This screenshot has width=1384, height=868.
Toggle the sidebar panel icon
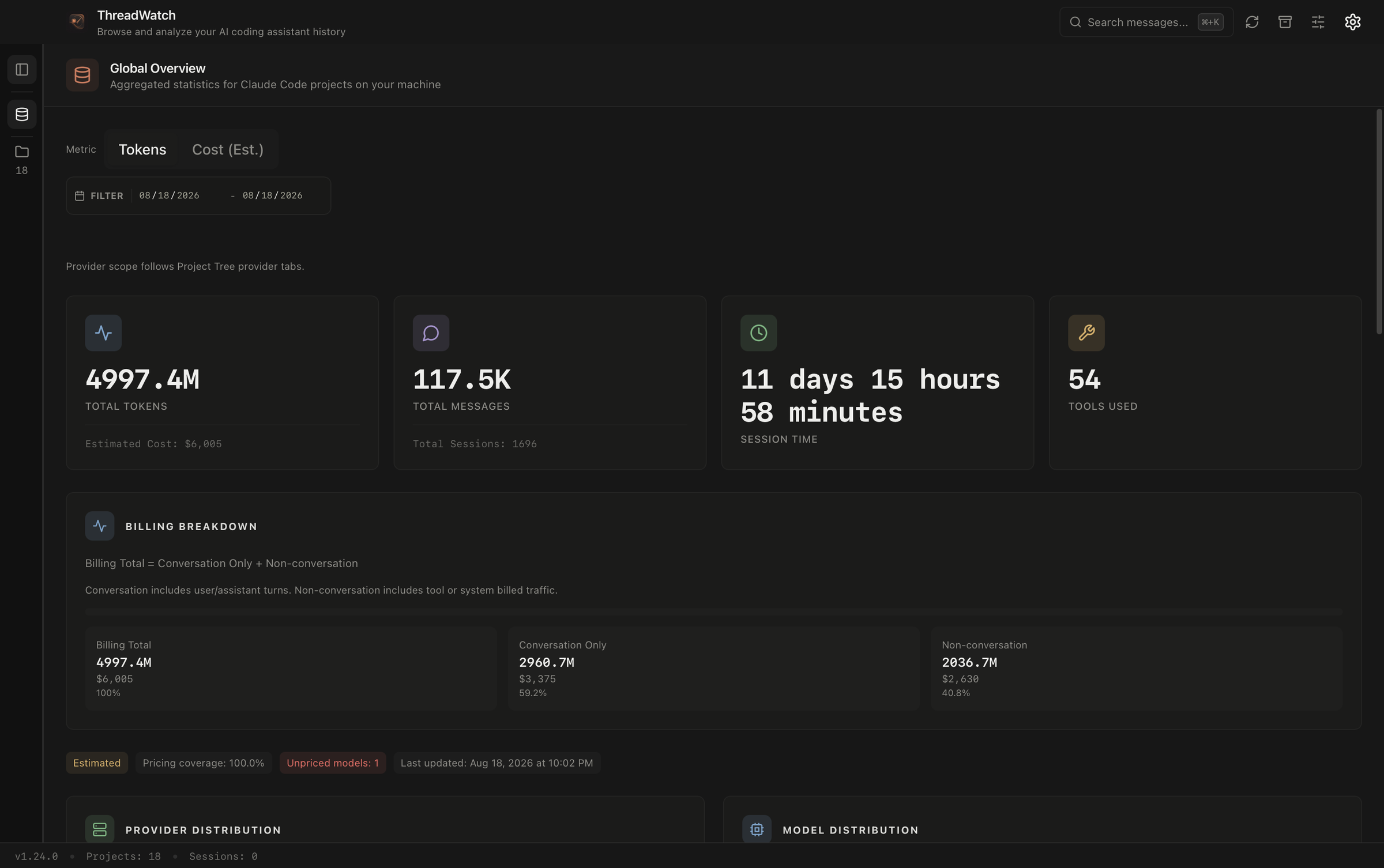[22, 70]
